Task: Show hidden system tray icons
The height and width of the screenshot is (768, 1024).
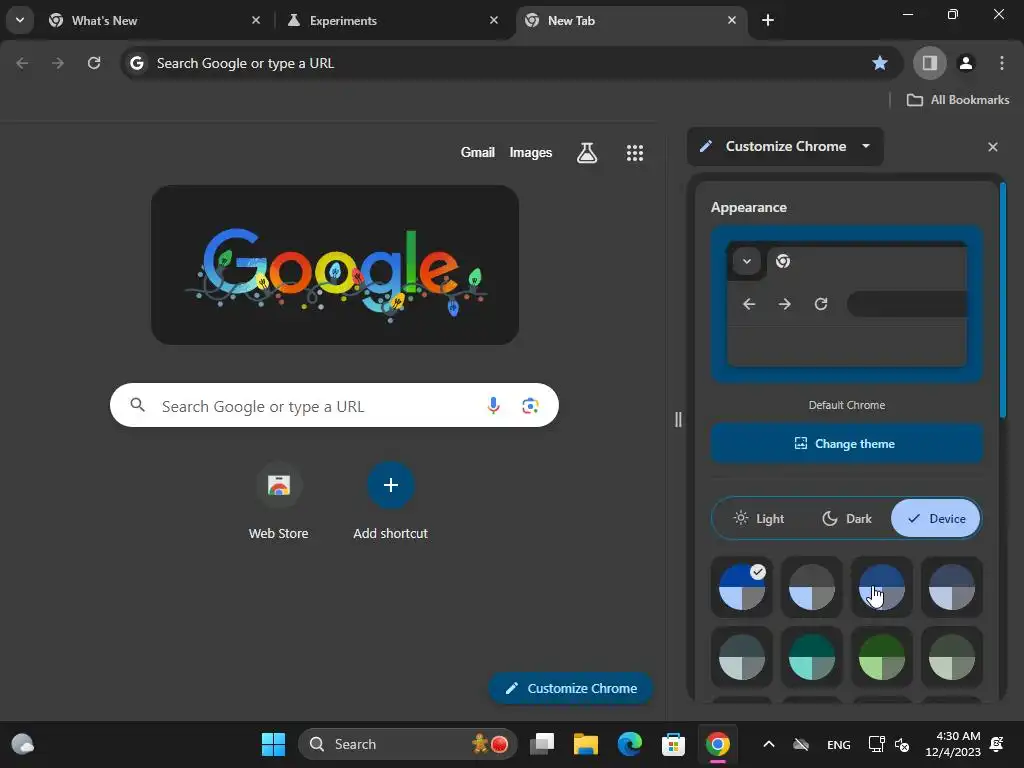Action: click(x=769, y=744)
